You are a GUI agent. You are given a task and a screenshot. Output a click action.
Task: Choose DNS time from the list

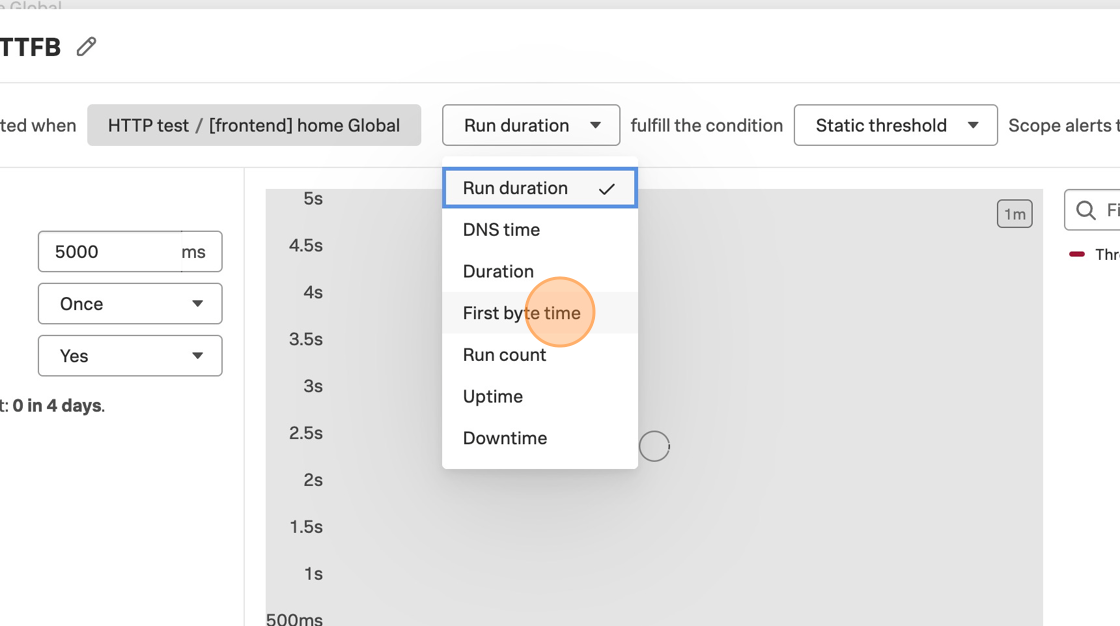[501, 230]
